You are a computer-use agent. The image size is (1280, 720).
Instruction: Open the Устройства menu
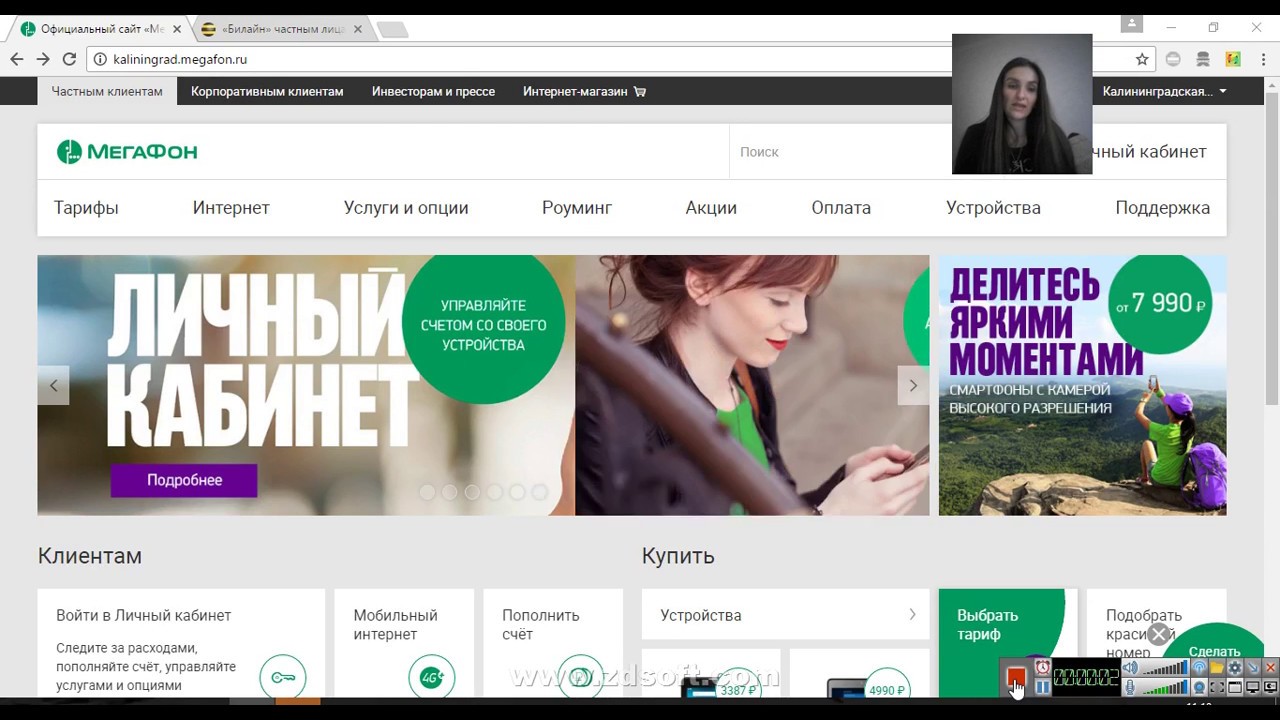(x=993, y=208)
